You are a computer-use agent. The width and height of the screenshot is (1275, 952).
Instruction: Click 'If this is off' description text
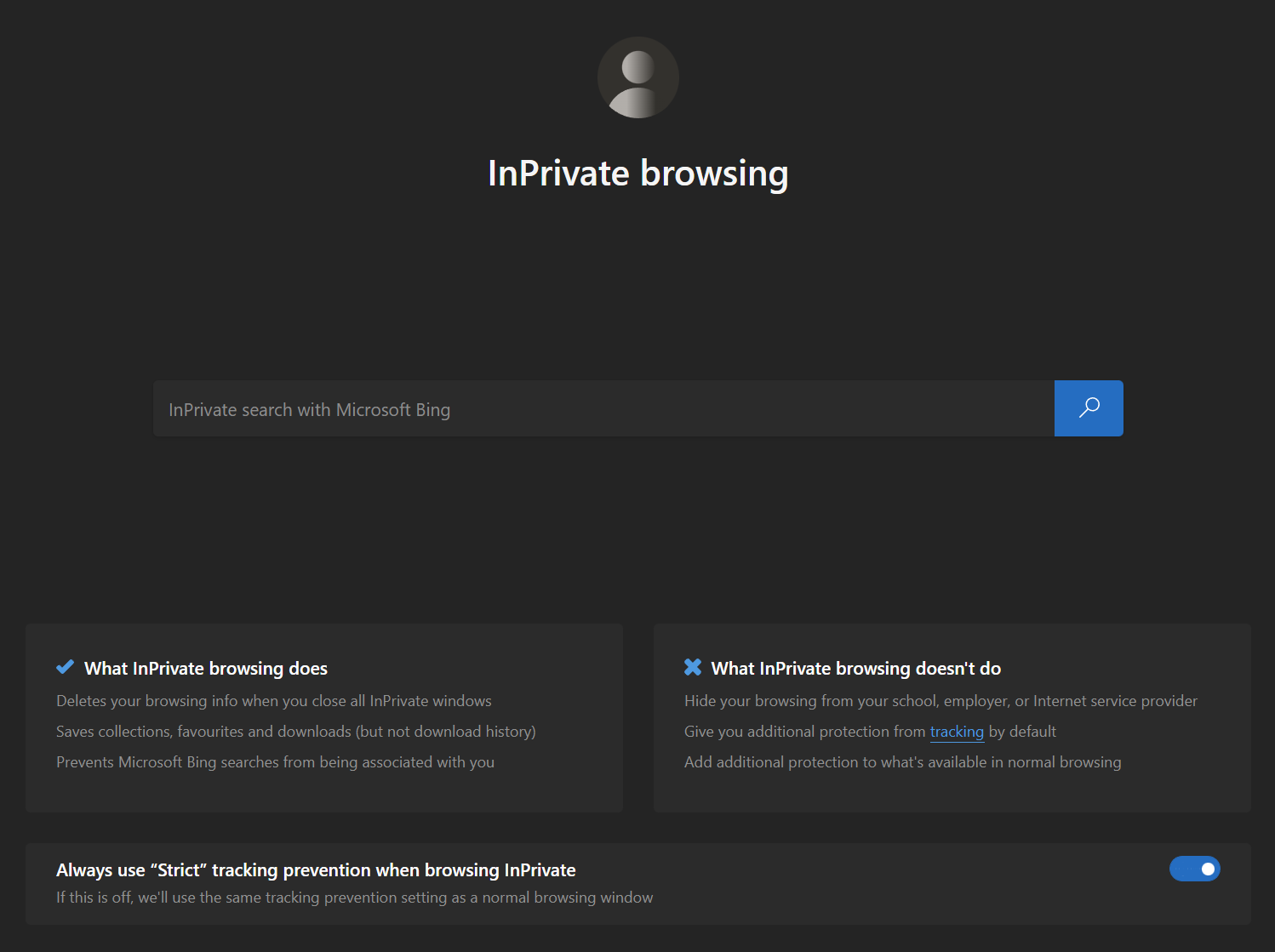click(x=354, y=898)
